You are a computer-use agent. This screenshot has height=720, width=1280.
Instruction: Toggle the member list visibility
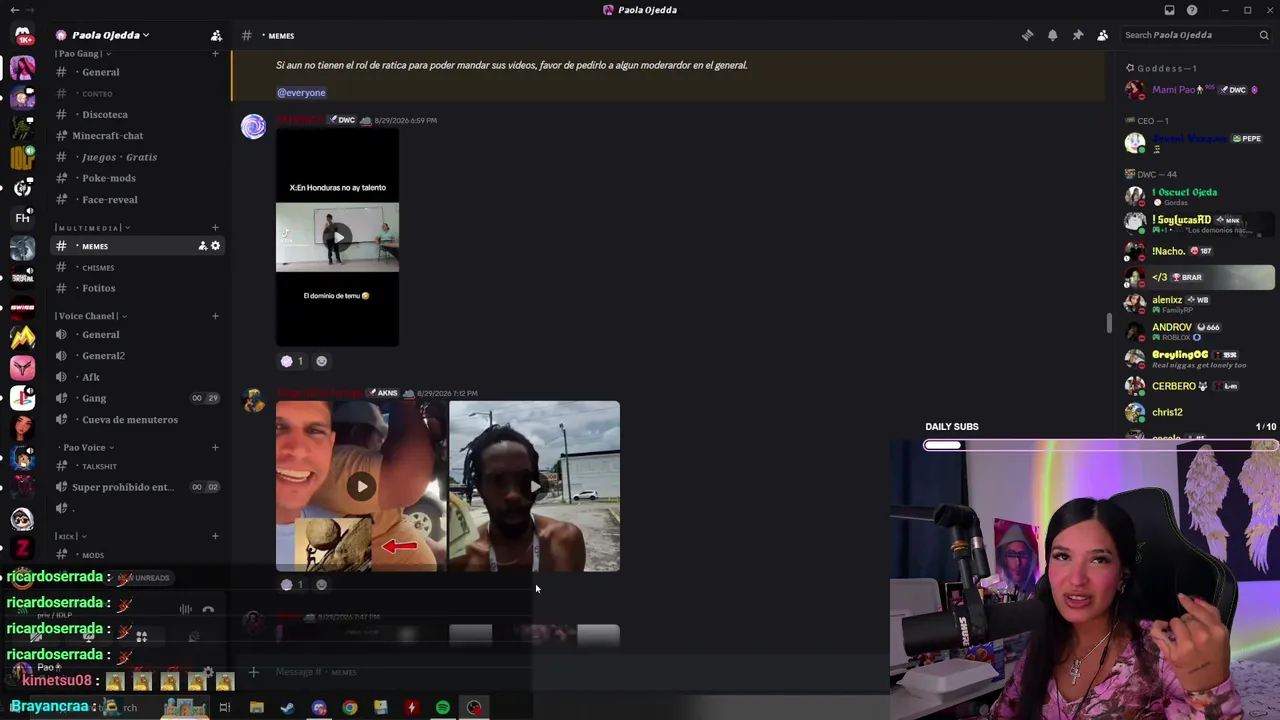tap(1102, 35)
